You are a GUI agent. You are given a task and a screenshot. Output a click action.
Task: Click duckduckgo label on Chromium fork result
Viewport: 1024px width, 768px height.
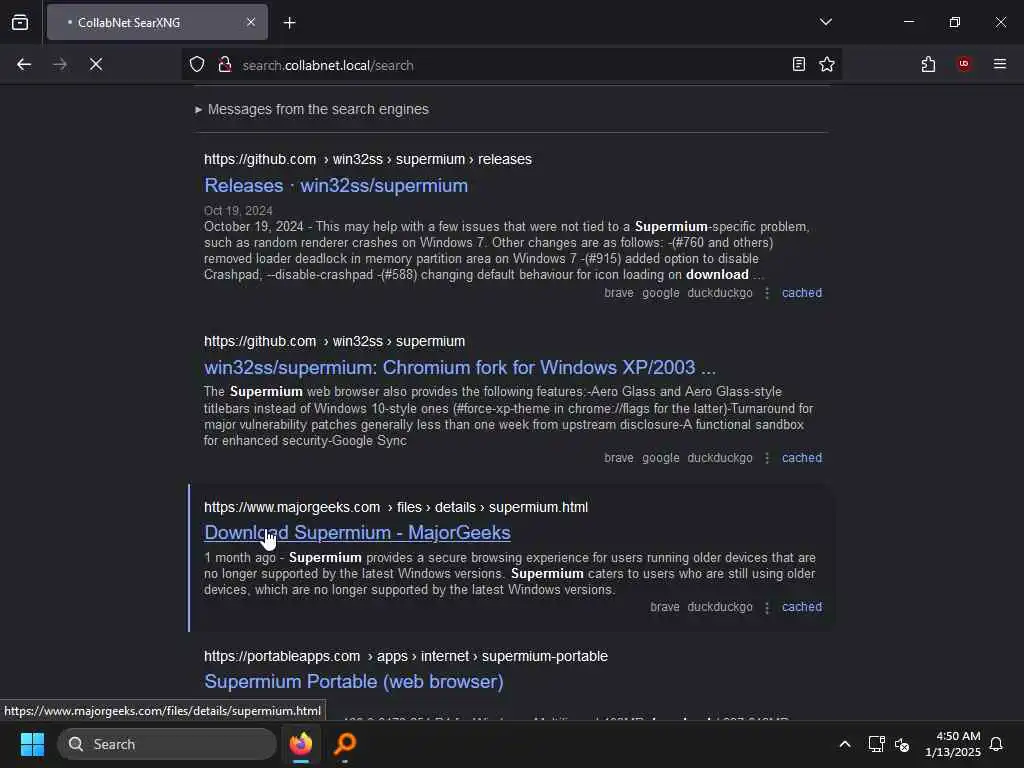[720, 458]
